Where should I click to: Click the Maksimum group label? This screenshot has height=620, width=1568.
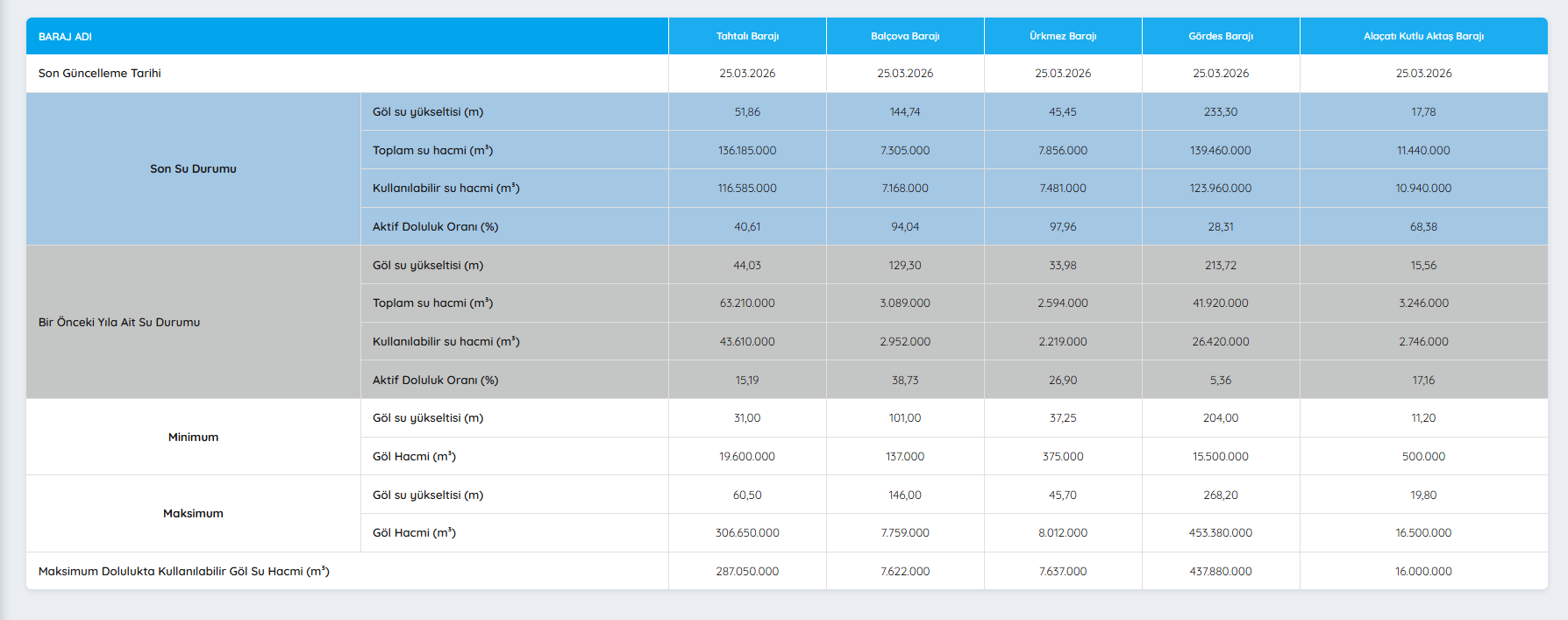193,513
